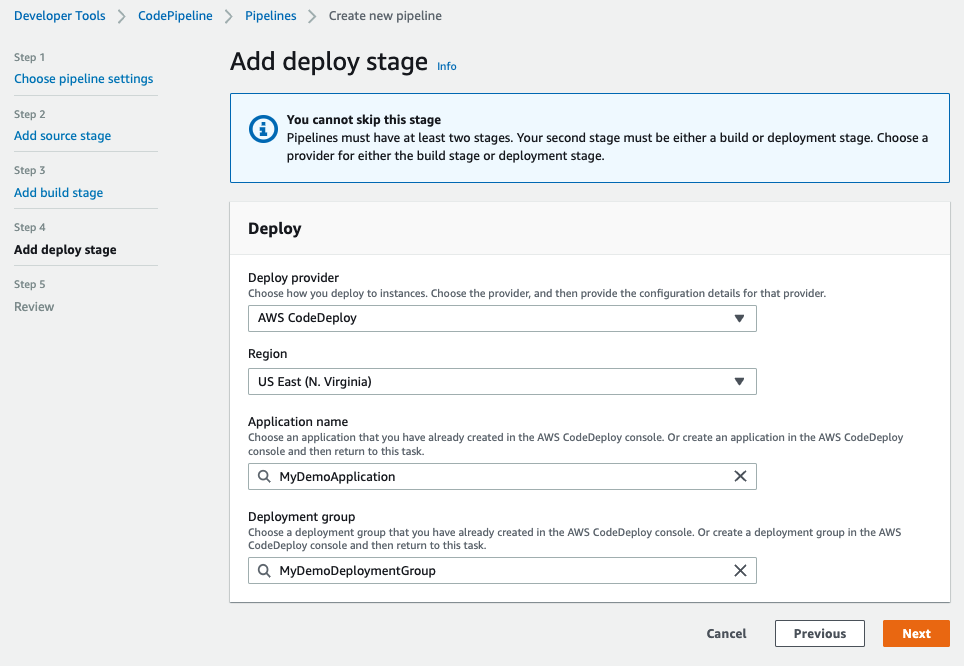The width and height of the screenshot is (964, 666).
Task: Go back to Add build stage step
Action: coord(59,193)
